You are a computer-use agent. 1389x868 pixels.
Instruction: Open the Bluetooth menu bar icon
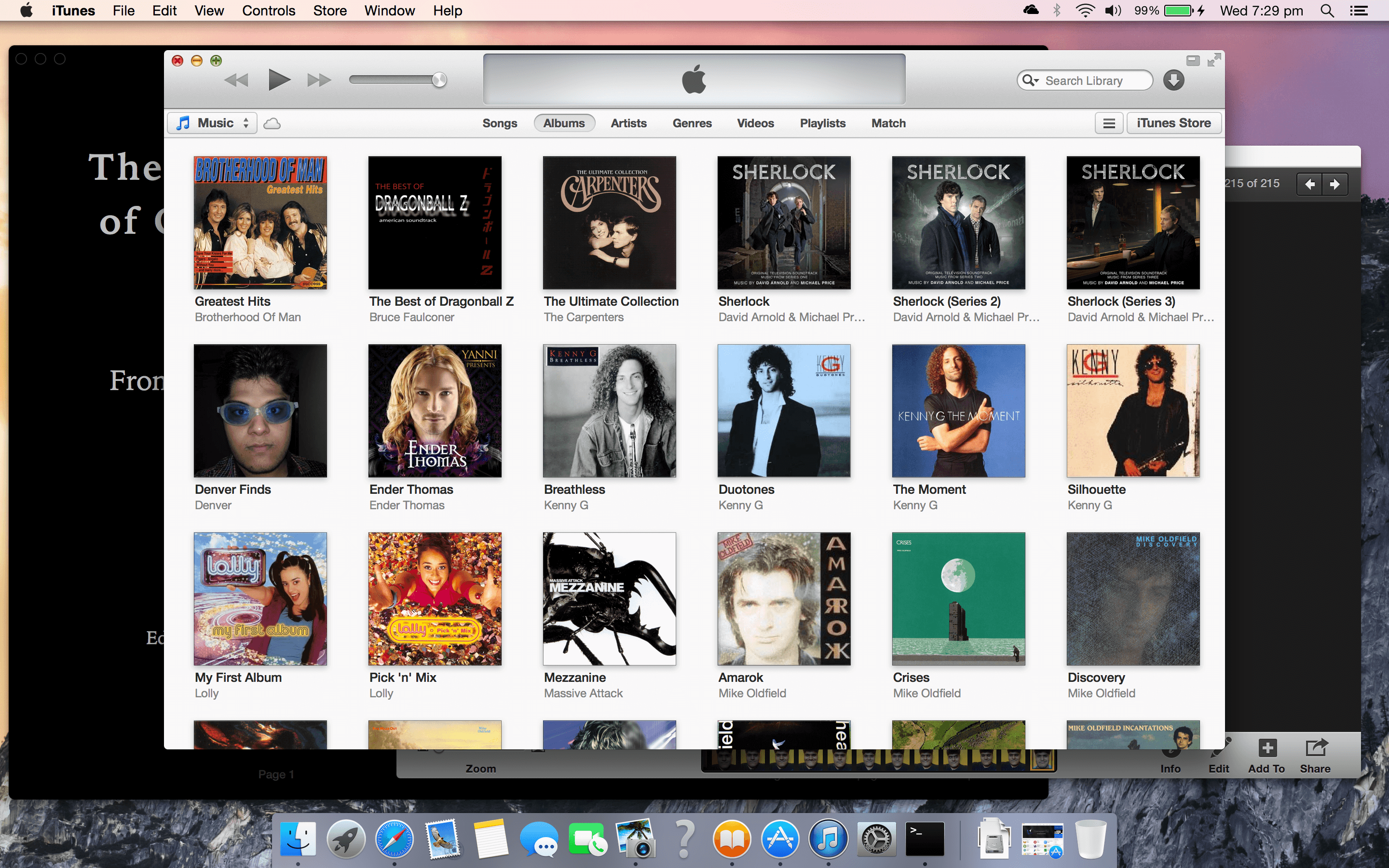[x=1057, y=10]
